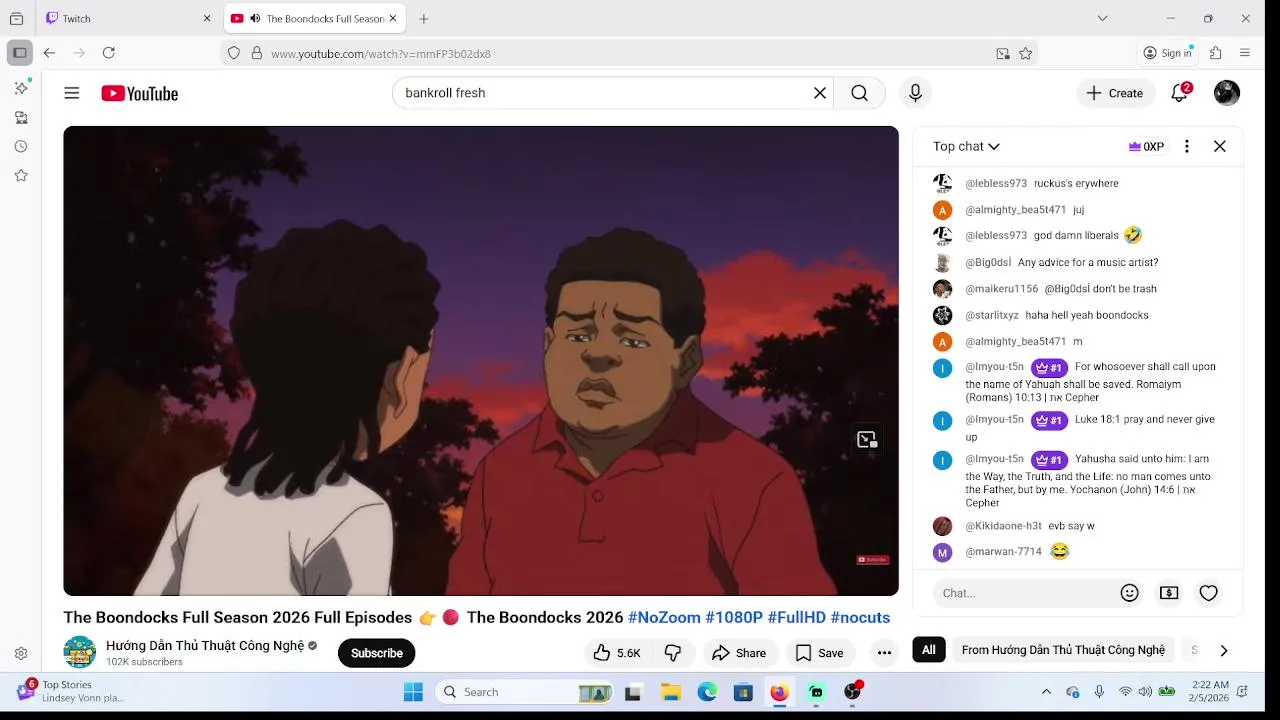Open the shield tracking protection icon
The image size is (1280, 720).
click(x=234, y=53)
